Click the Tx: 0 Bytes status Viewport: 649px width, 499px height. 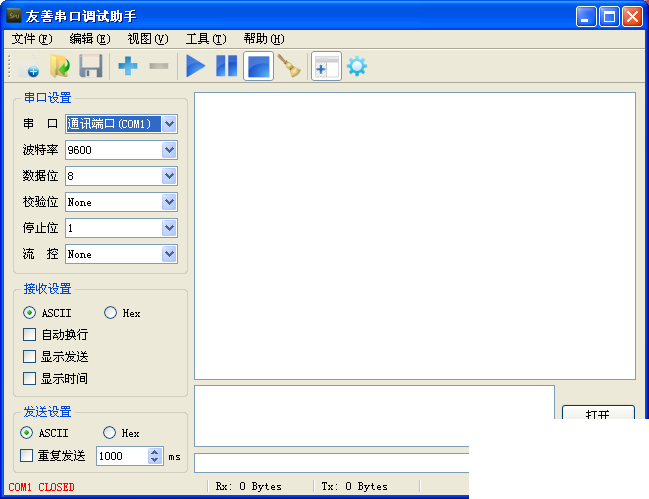pyautogui.click(x=354, y=487)
